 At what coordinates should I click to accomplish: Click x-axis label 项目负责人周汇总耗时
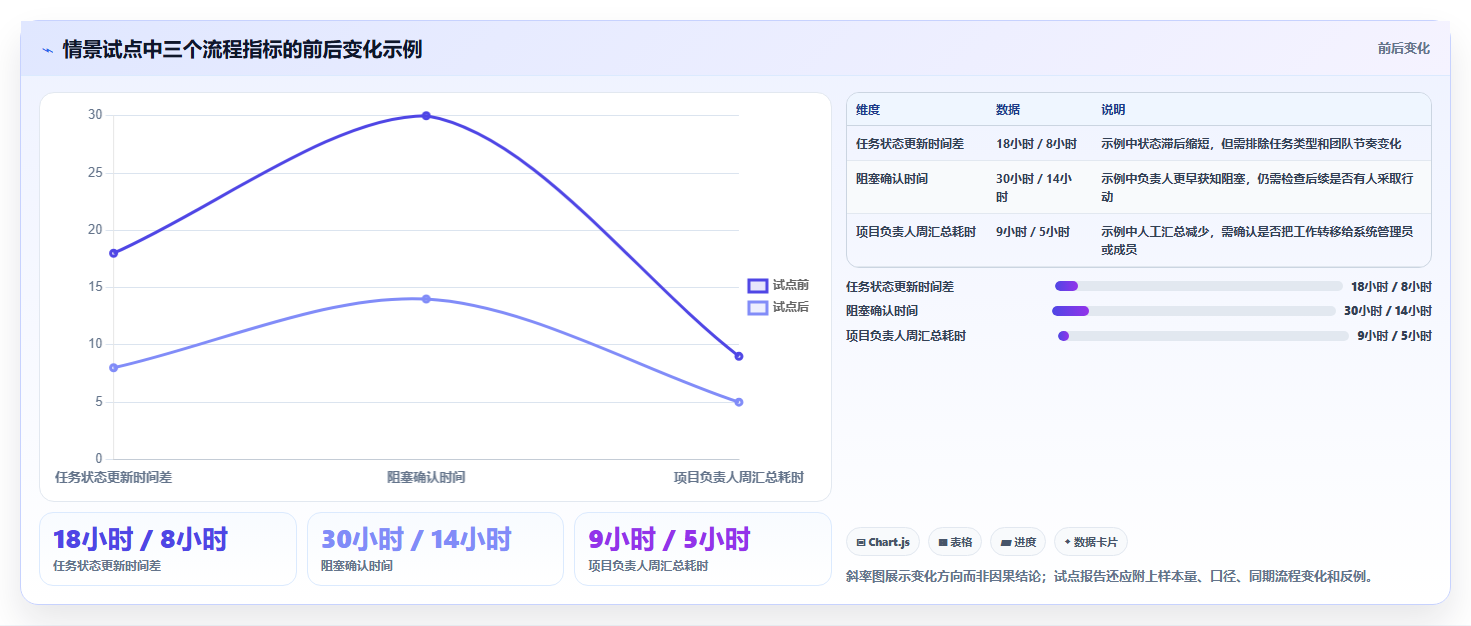(739, 478)
